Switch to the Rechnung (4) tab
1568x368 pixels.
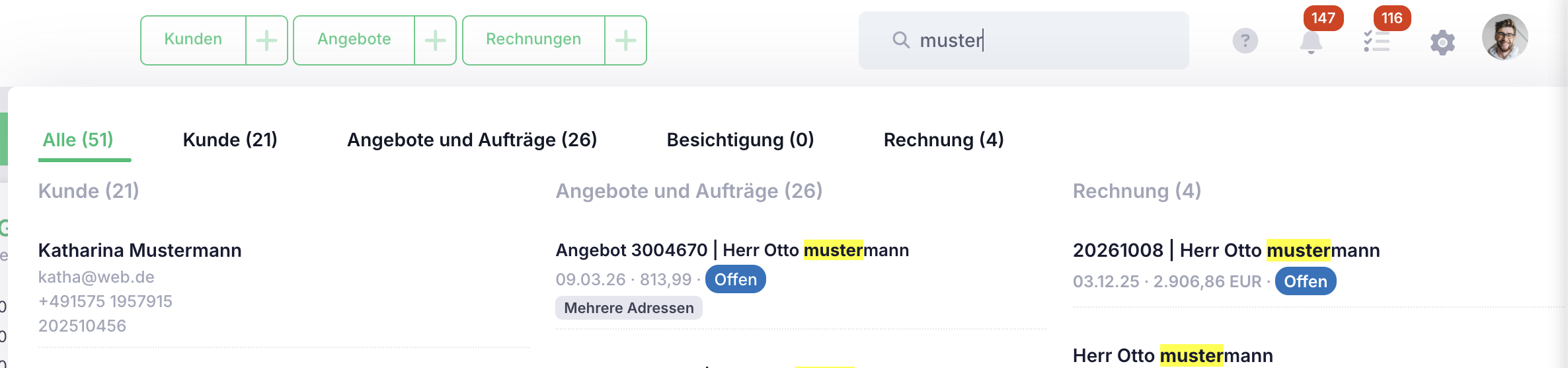point(943,140)
